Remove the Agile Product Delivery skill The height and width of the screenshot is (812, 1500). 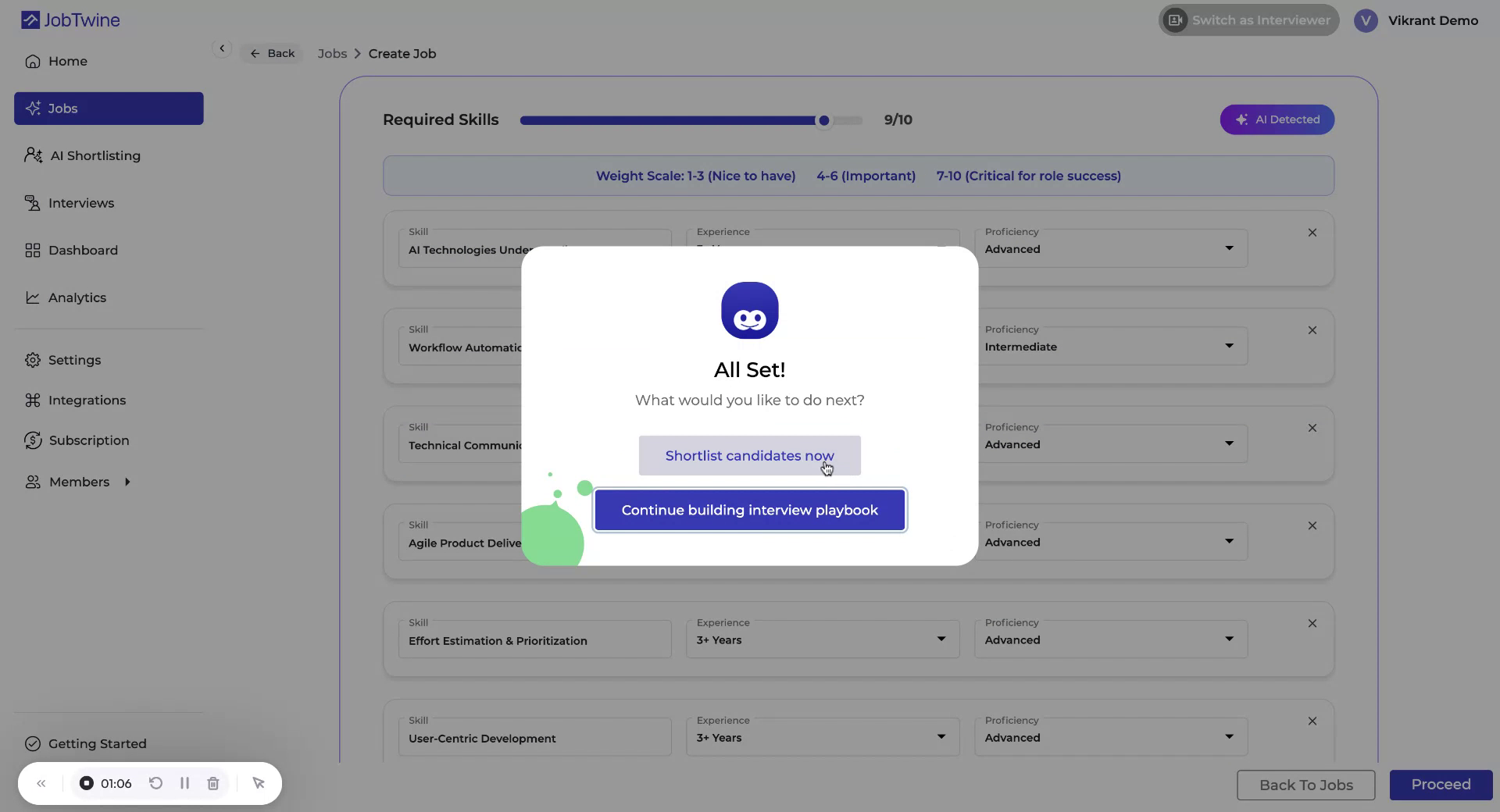1312,525
